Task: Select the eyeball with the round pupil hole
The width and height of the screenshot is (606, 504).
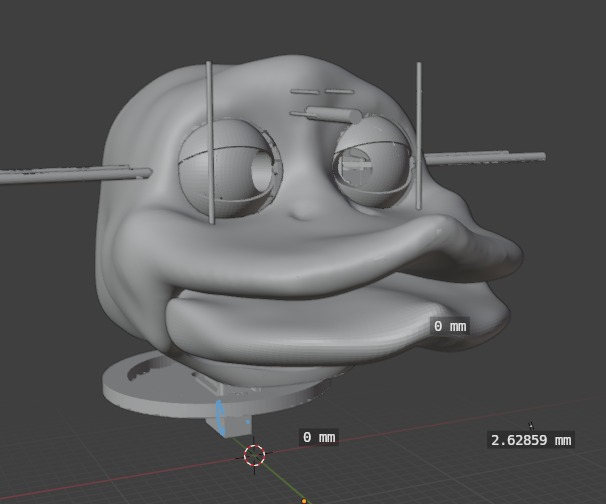Action: coord(230,167)
